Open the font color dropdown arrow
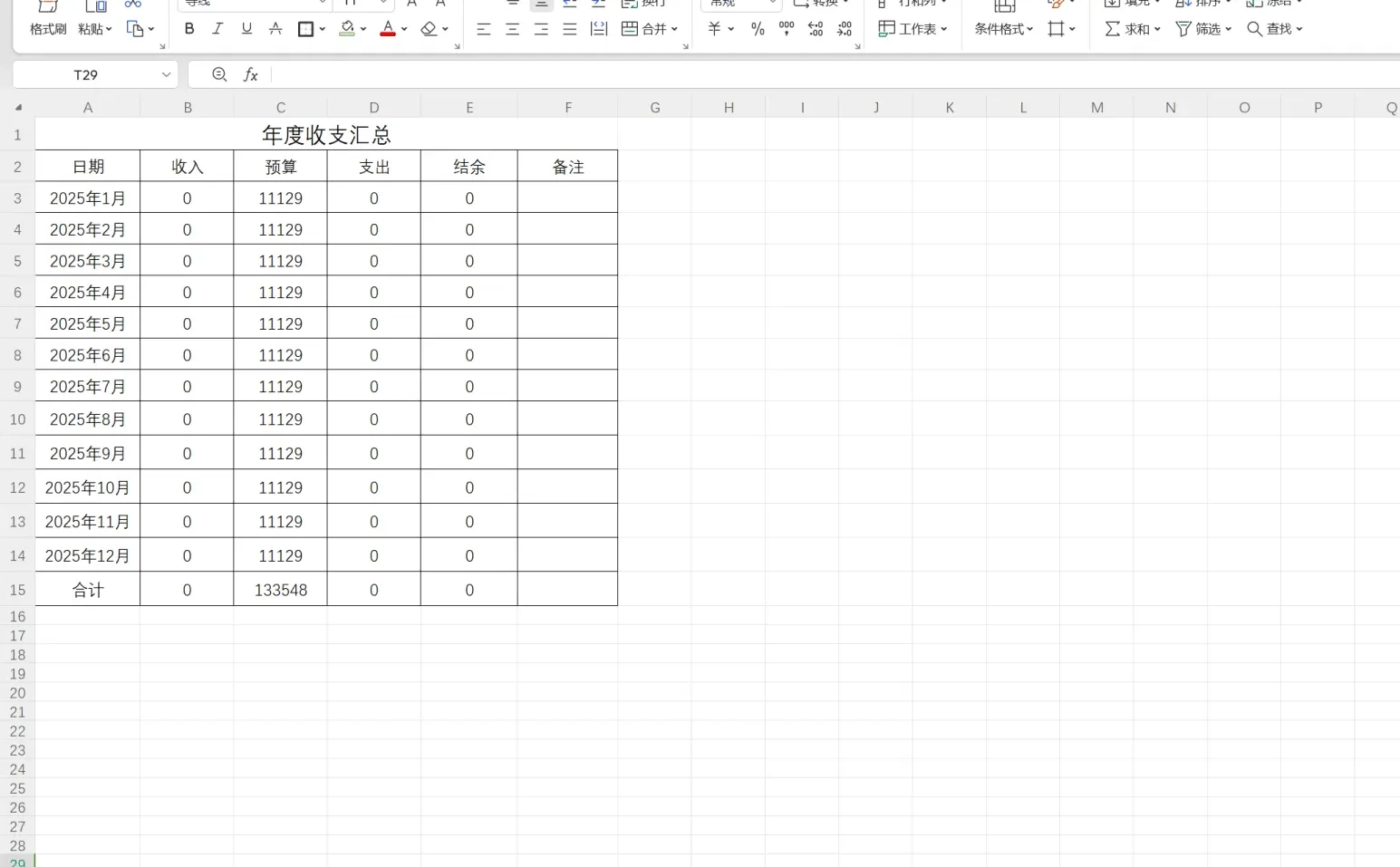 404,29
